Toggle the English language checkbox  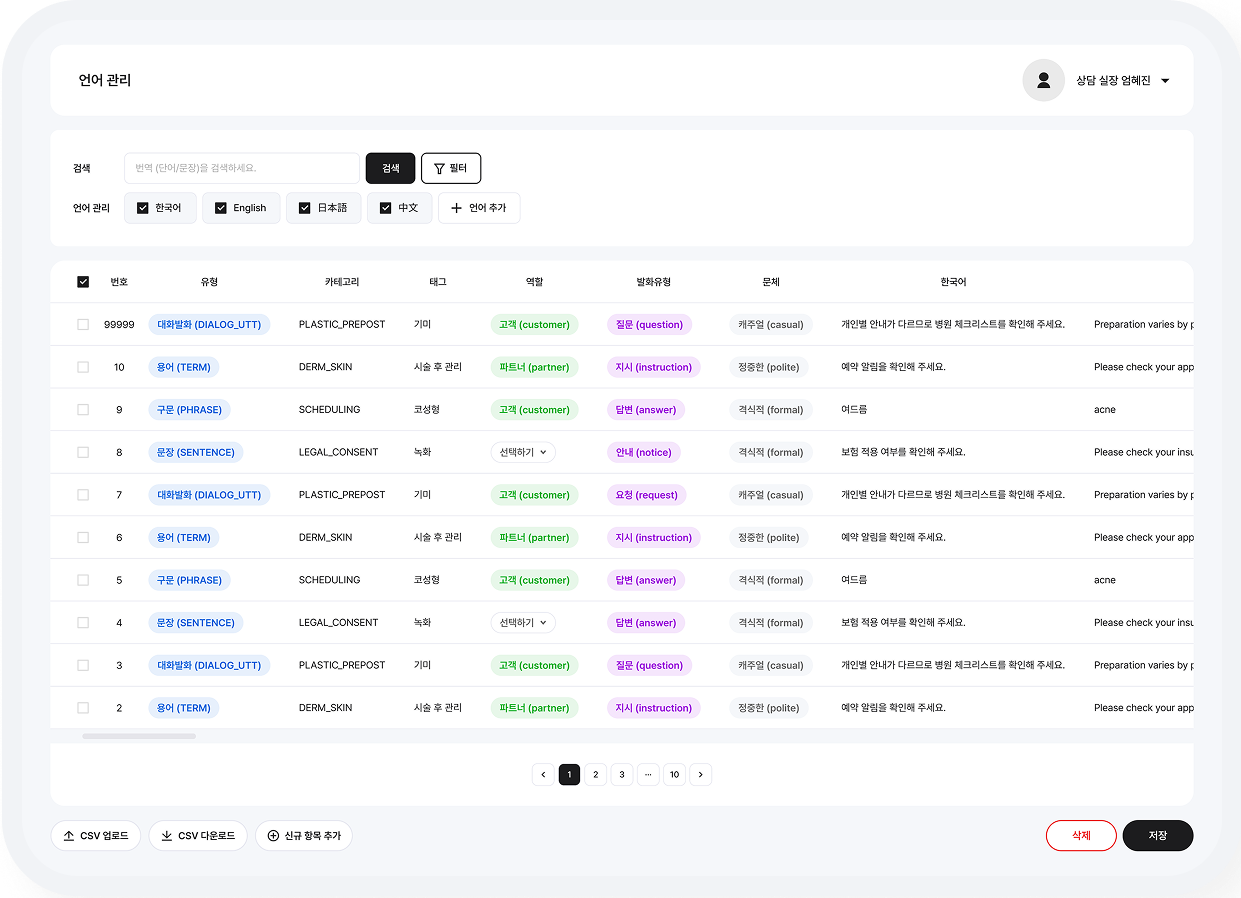pos(221,208)
